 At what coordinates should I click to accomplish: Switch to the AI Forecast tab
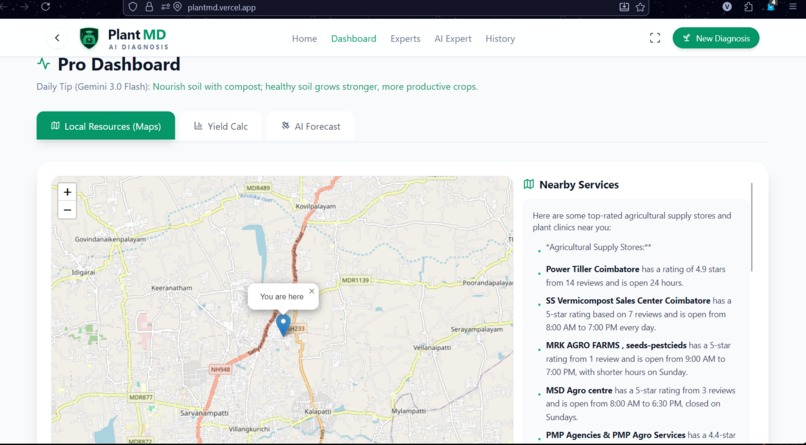pos(310,126)
